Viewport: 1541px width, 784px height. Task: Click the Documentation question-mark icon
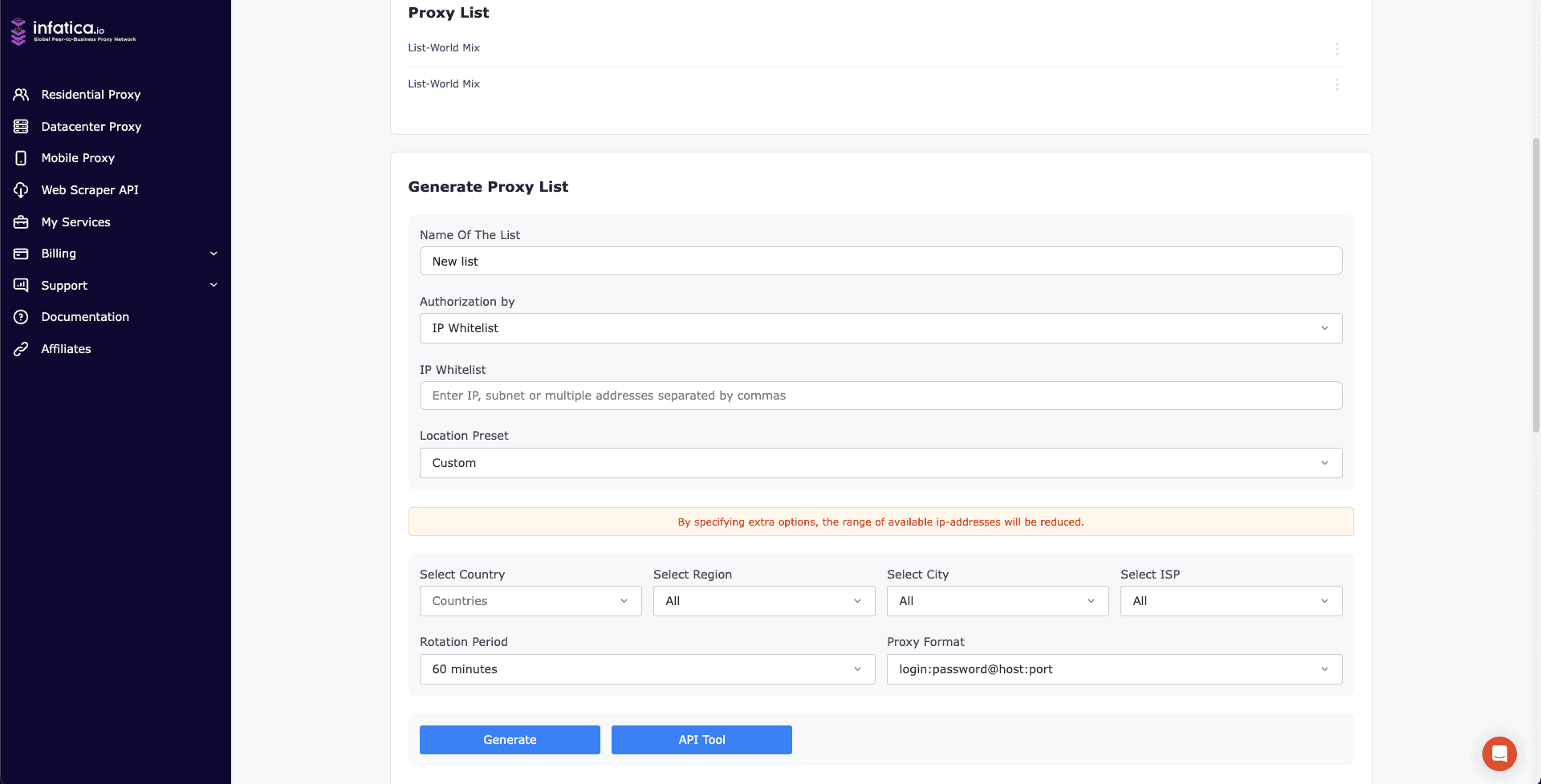click(21, 317)
